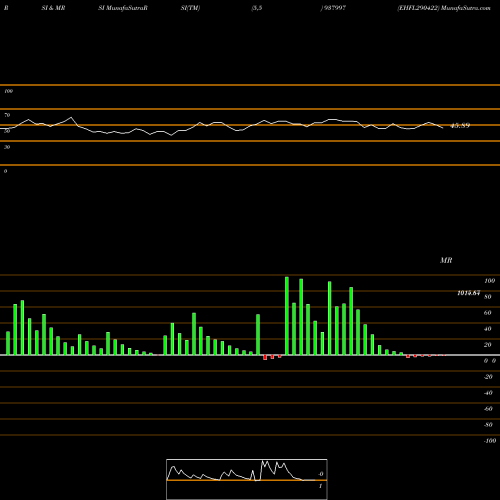This screenshot has height=500, width=500.
Task: Click the MR axis label 40
Action: 488,329
